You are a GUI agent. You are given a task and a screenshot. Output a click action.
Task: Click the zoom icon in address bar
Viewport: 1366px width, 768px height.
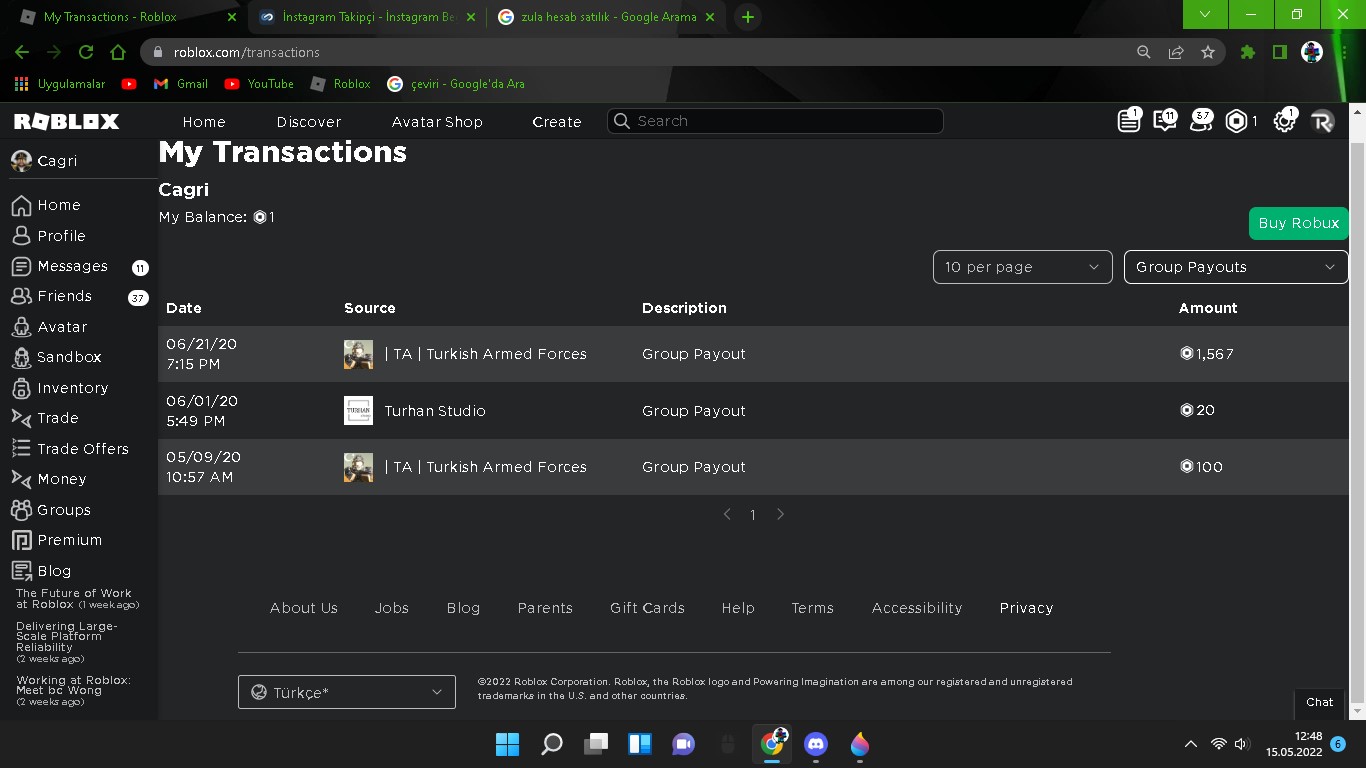(x=1144, y=52)
